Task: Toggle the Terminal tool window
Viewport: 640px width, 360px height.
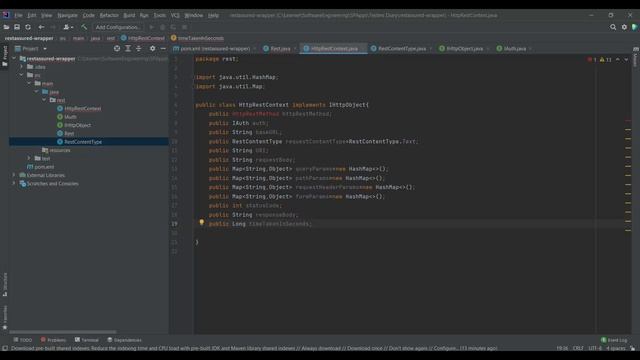Action: (x=87, y=340)
